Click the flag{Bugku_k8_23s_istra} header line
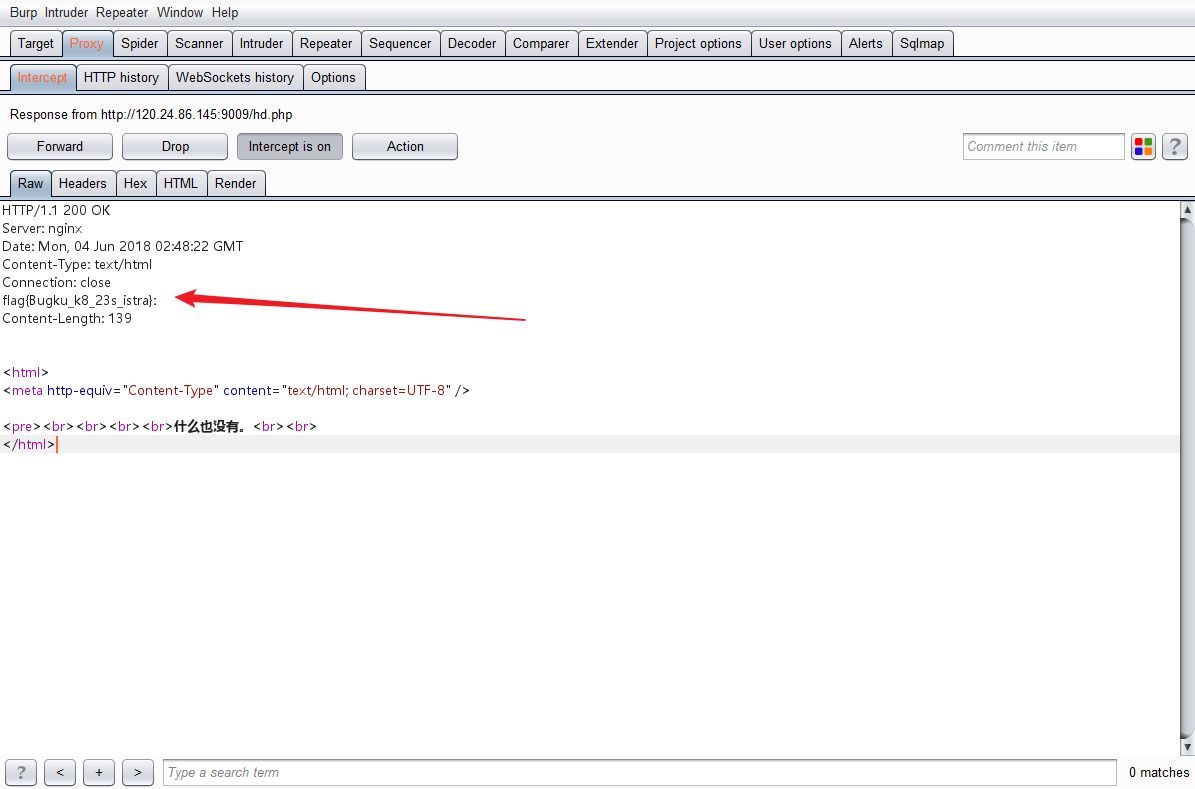This screenshot has width=1195, height=789. click(x=79, y=300)
